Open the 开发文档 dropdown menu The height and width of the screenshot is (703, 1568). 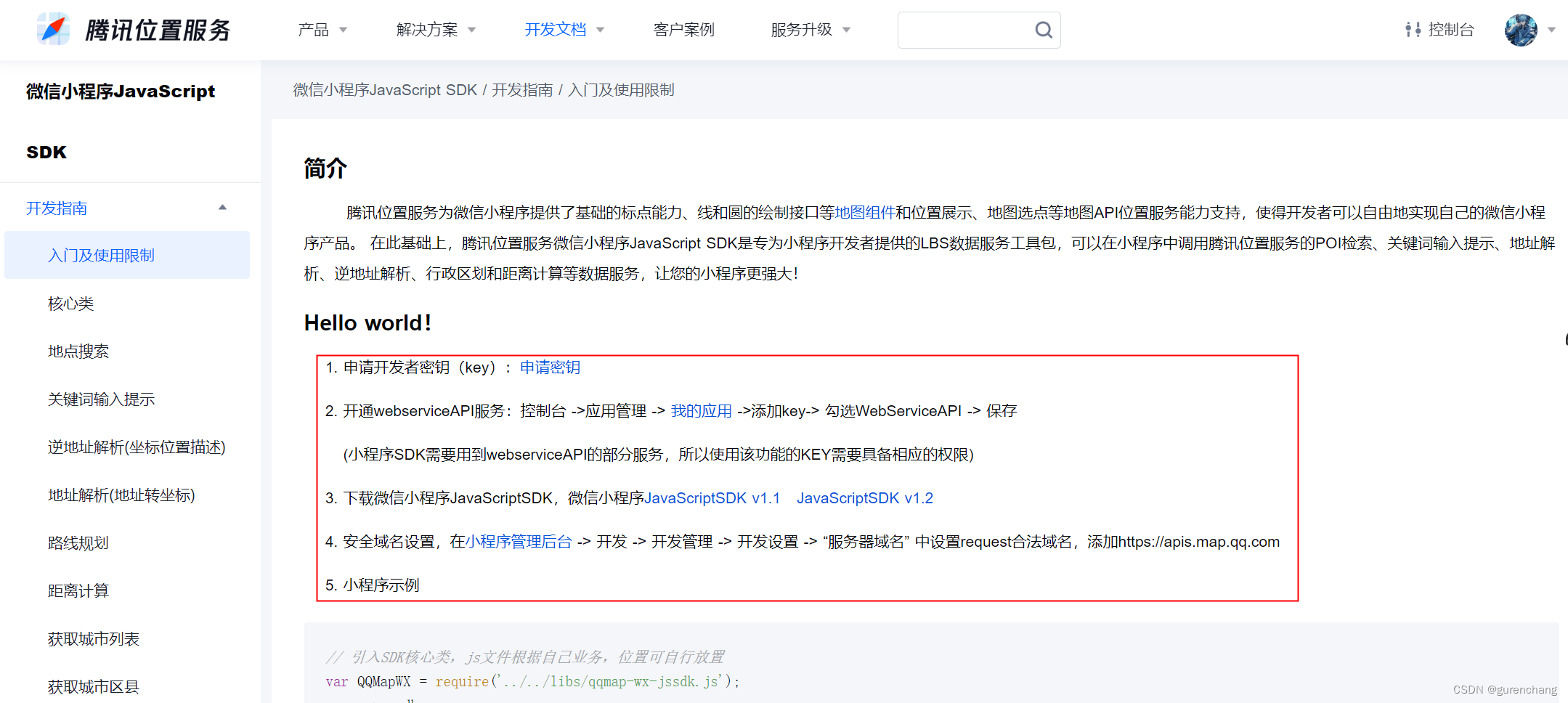click(x=564, y=30)
